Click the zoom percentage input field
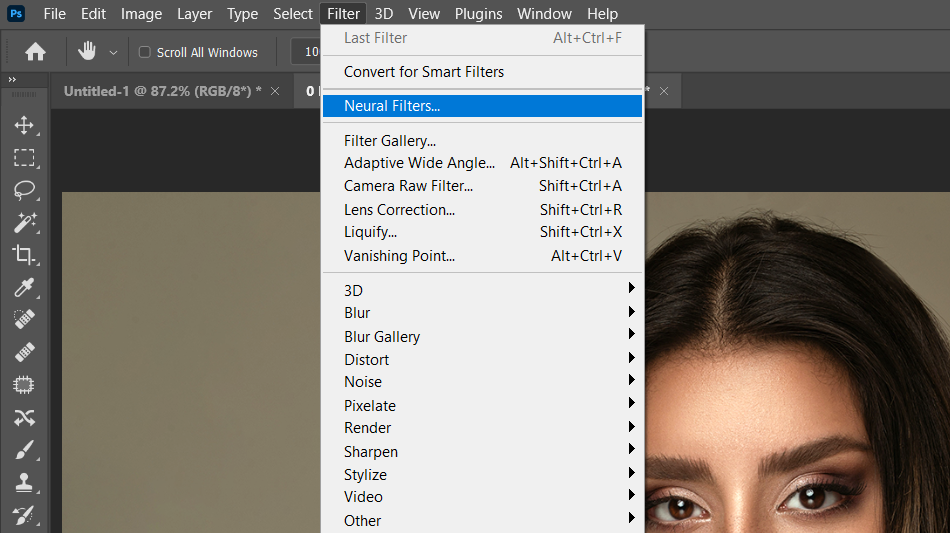Image resolution: width=950 pixels, height=533 pixels. point(306,52)
